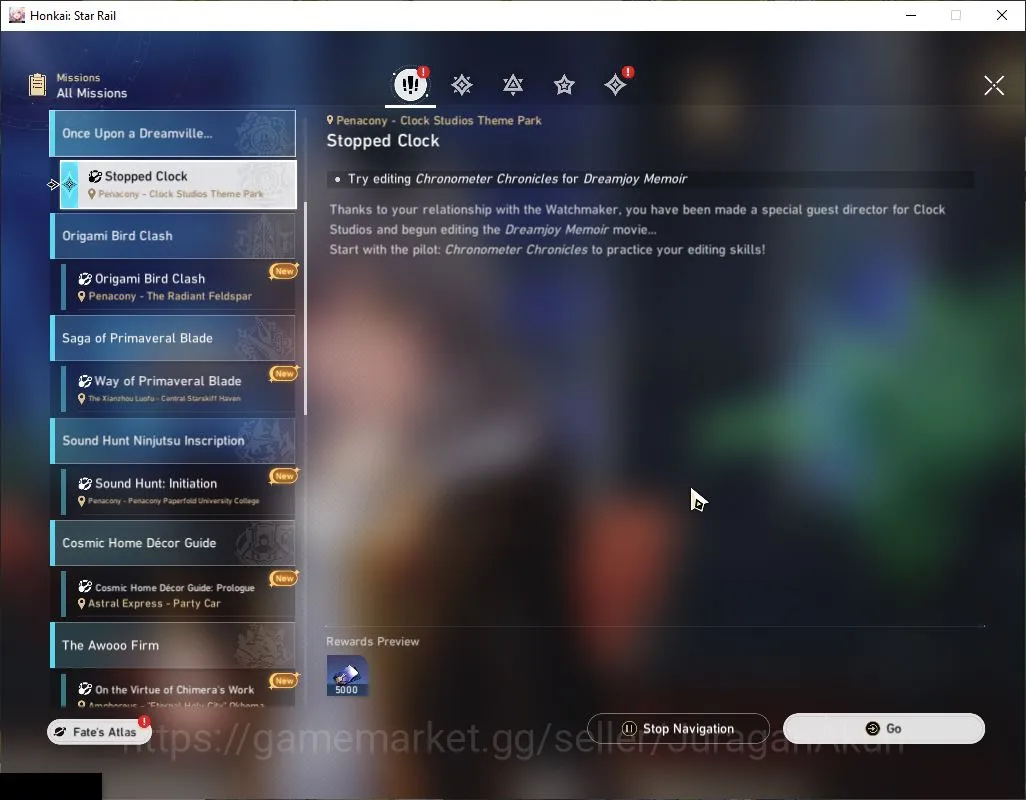Select the all-missions exclamation filter icon
The width and height of the screenshot is (1026, 800).
click(x=410, y=84)
